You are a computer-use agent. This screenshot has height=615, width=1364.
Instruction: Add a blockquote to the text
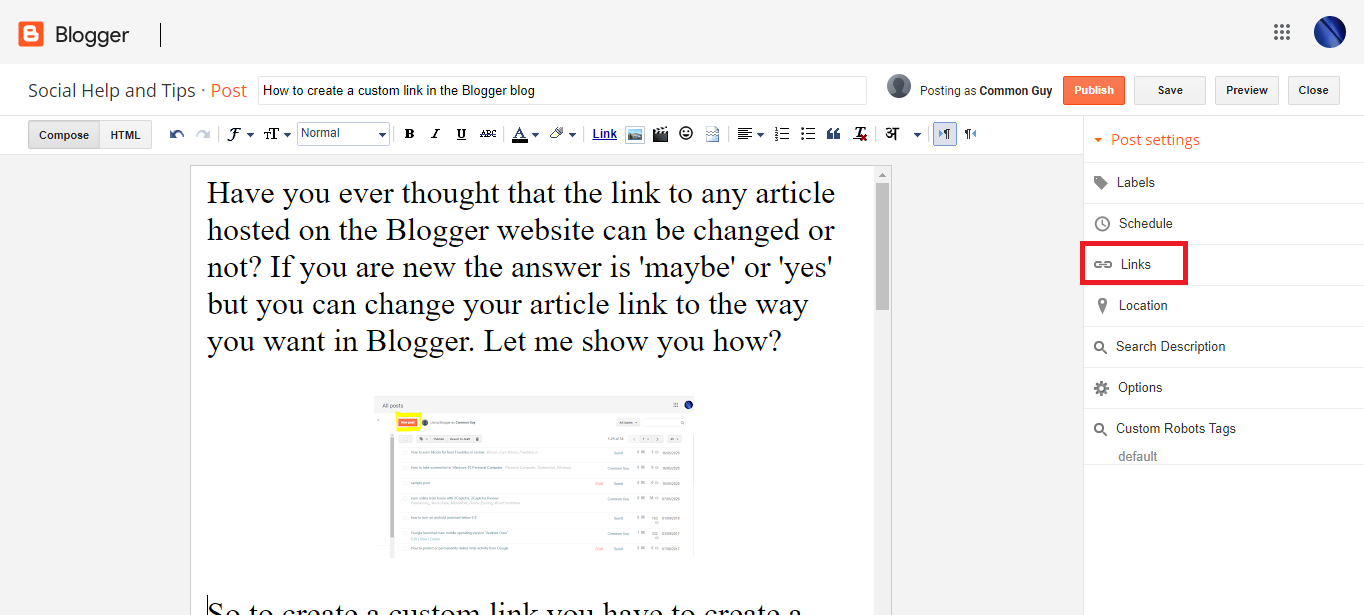point(833,133)
